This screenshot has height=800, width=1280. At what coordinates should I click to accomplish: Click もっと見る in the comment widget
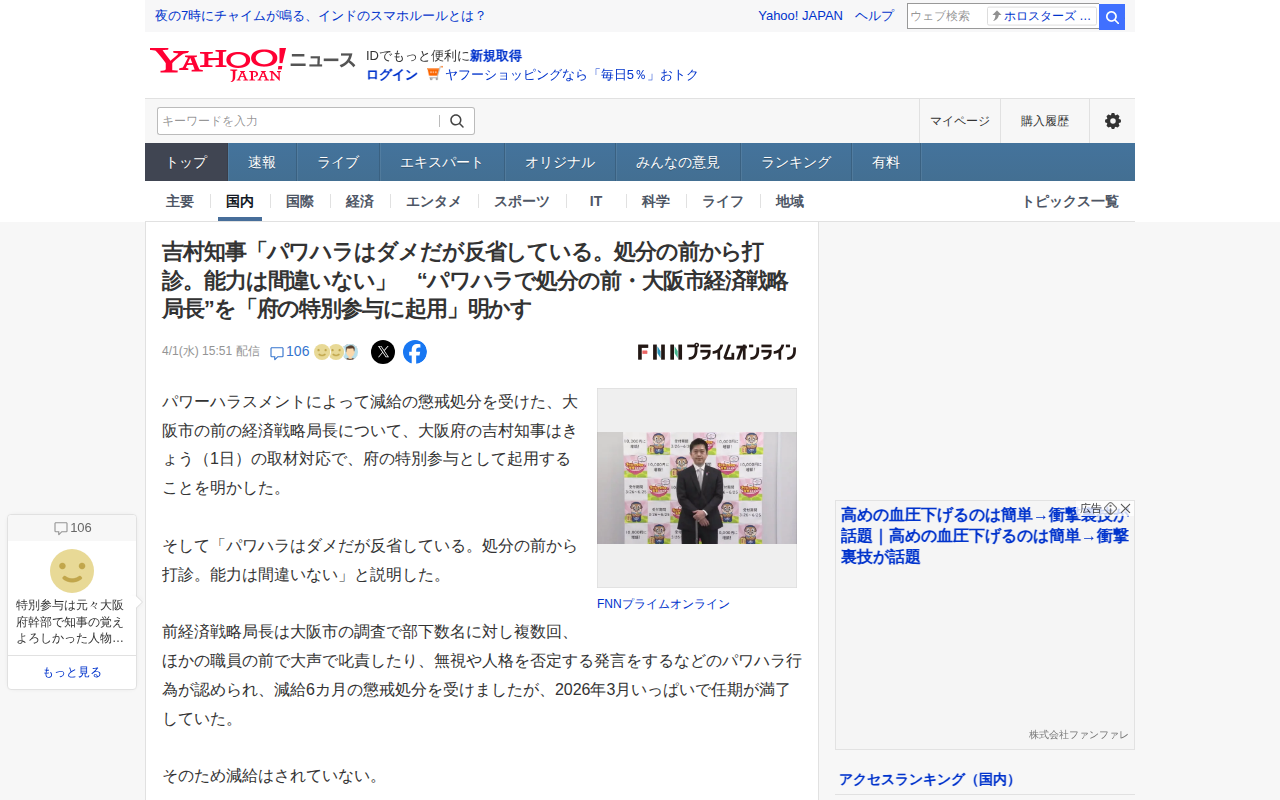coord(72,672)
